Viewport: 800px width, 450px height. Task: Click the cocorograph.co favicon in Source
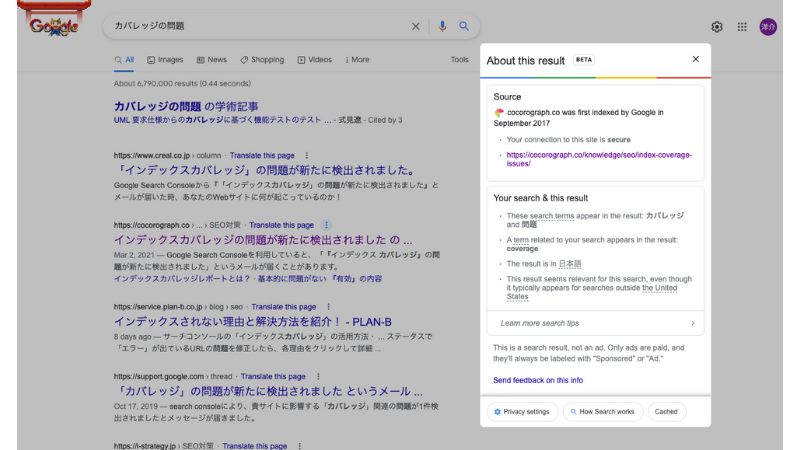click(499, 112)
